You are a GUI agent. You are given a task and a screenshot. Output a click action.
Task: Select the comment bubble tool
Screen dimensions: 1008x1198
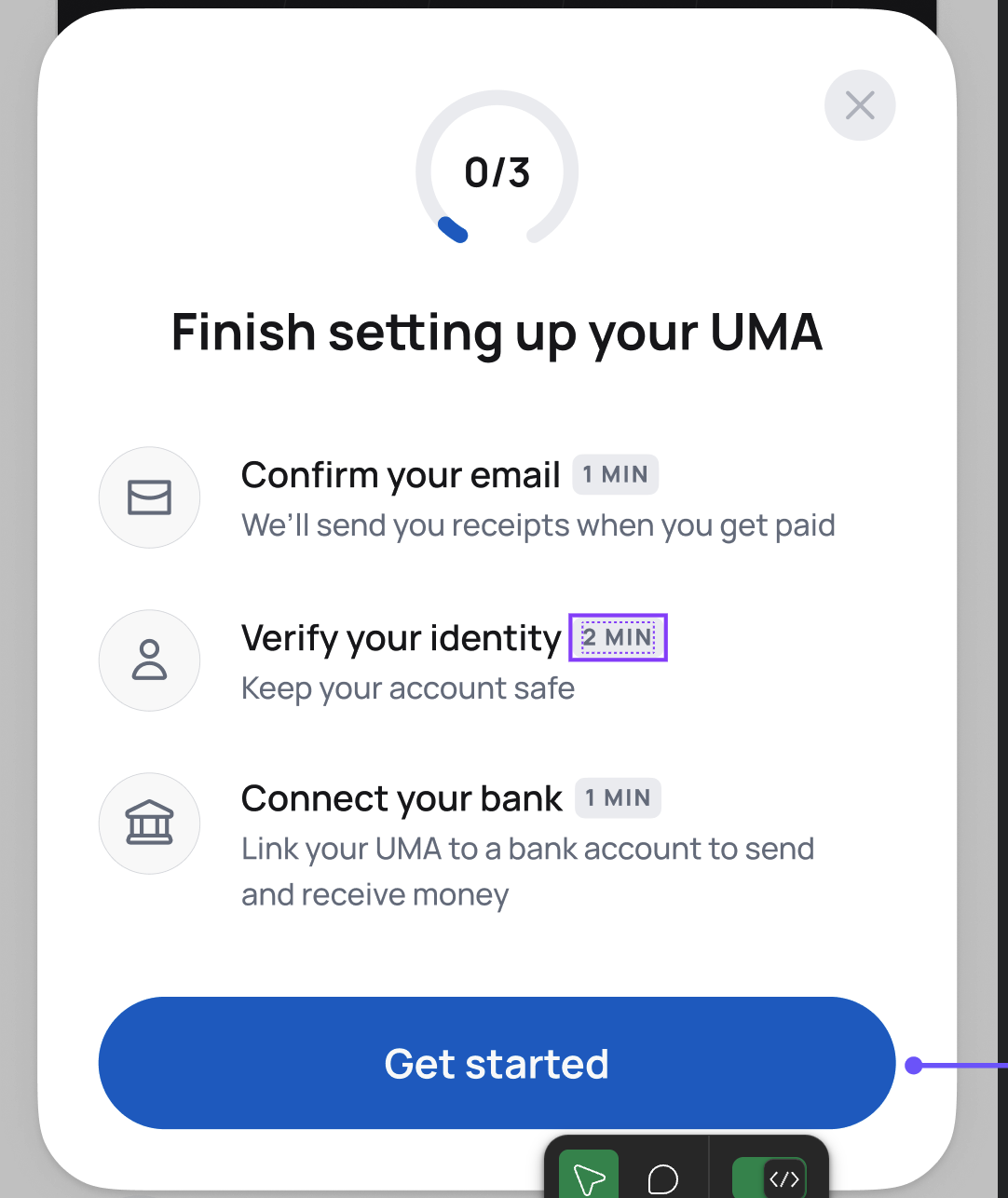coord(662,1178)
